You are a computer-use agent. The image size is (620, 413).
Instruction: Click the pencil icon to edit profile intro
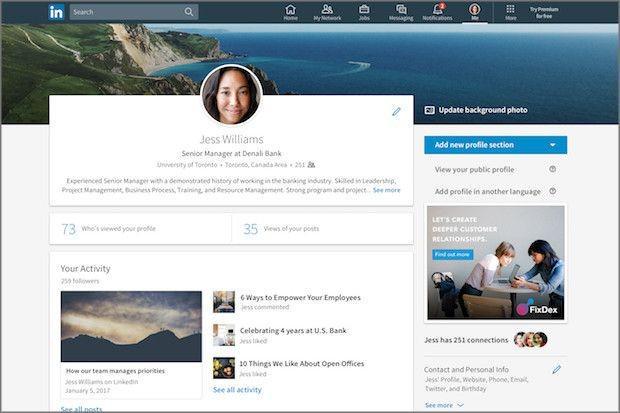(x=396, y=112)
